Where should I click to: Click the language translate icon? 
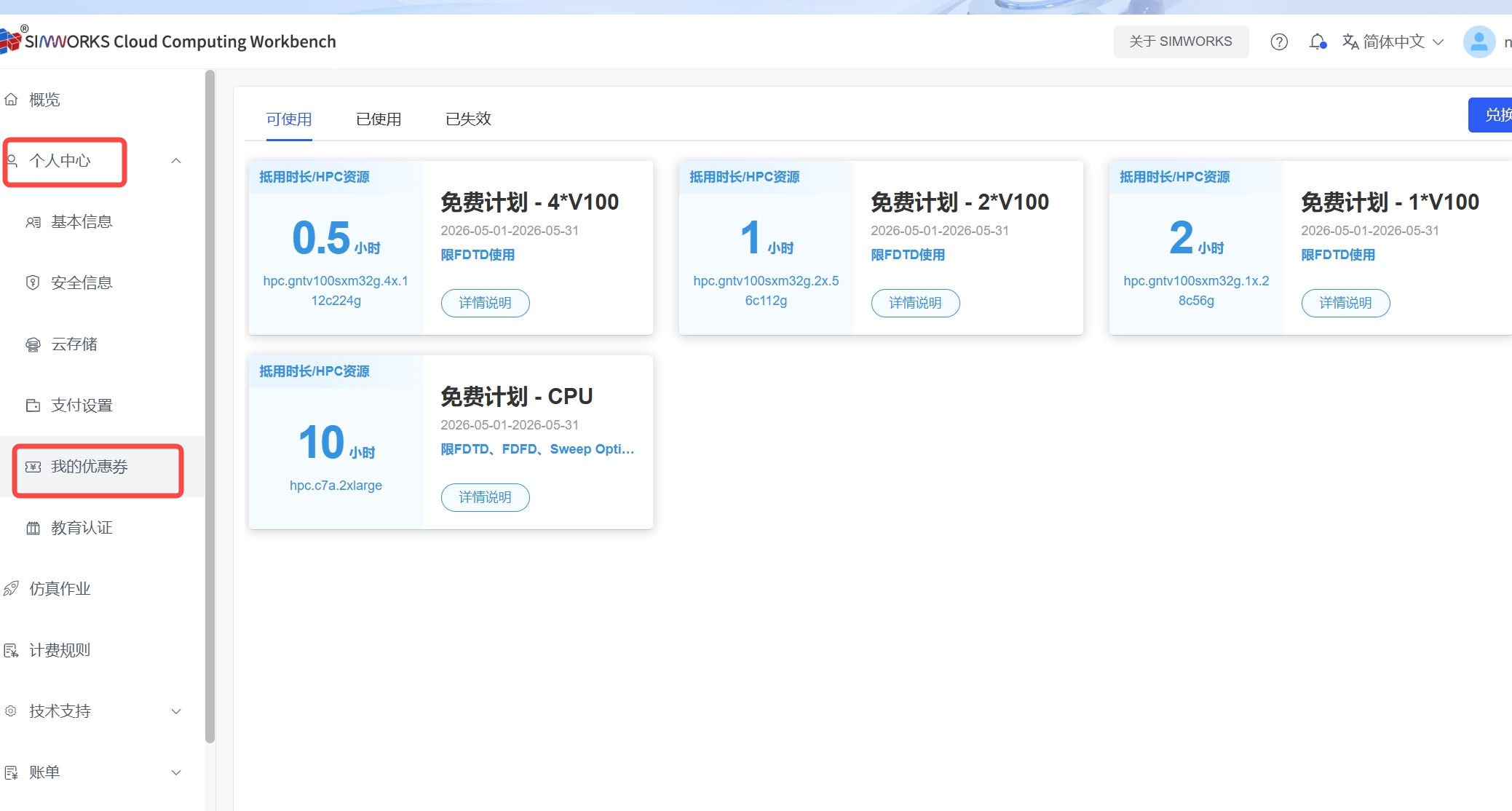1350,41
